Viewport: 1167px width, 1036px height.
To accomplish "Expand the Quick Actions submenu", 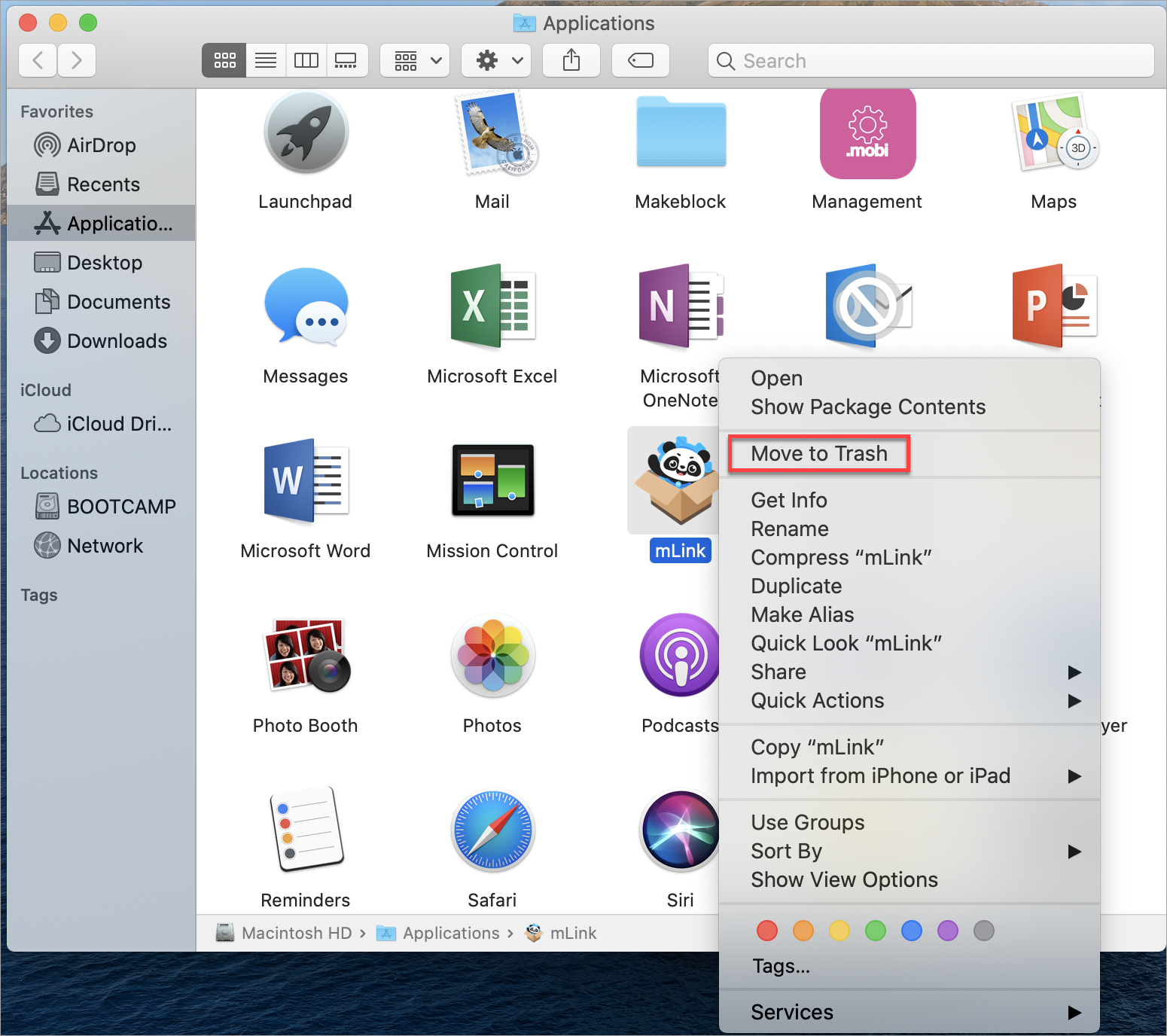I will click(910, 700).
